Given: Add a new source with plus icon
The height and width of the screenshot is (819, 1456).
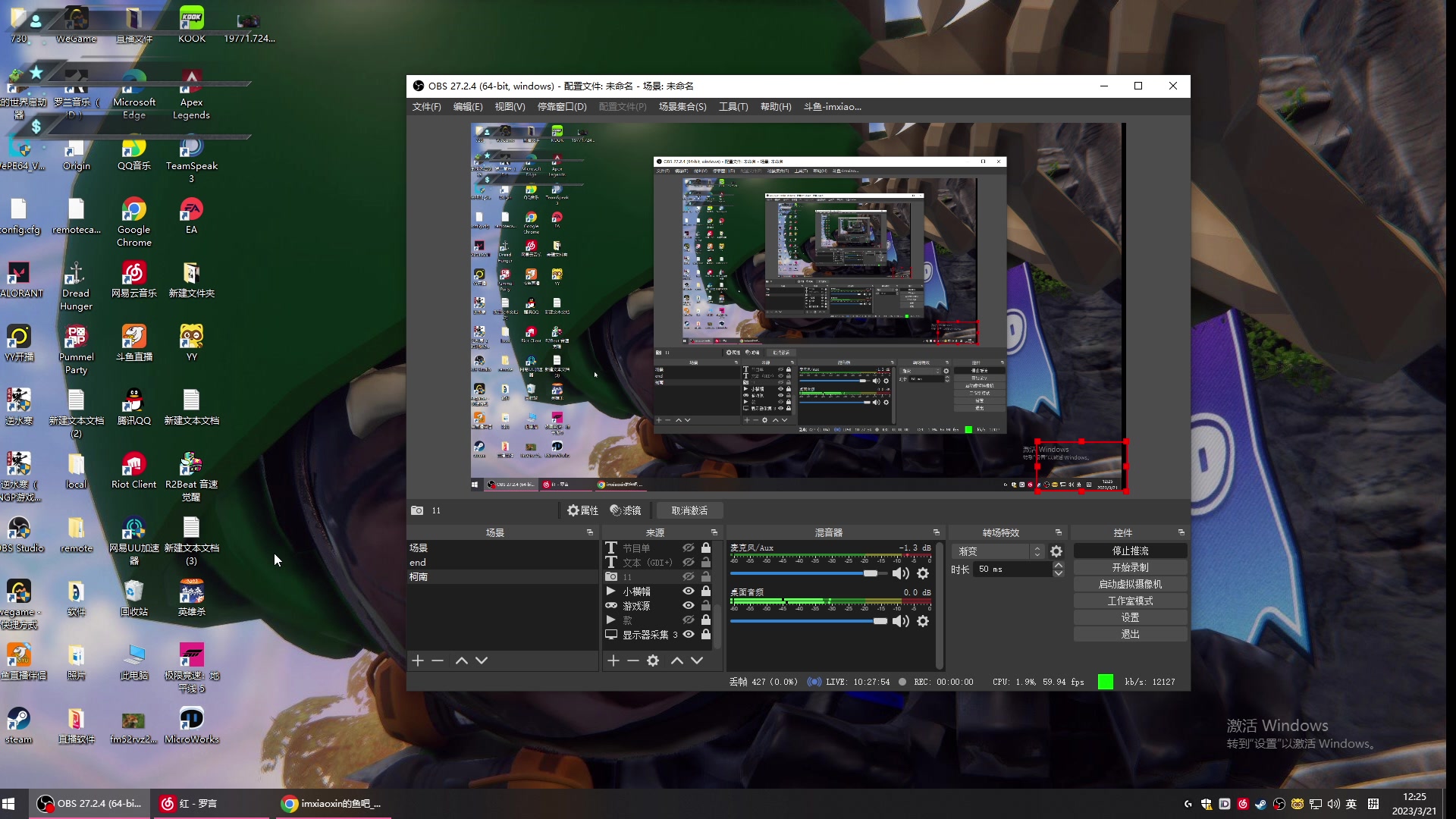Looking at the screenshot, I should click(x=613, y=661).
